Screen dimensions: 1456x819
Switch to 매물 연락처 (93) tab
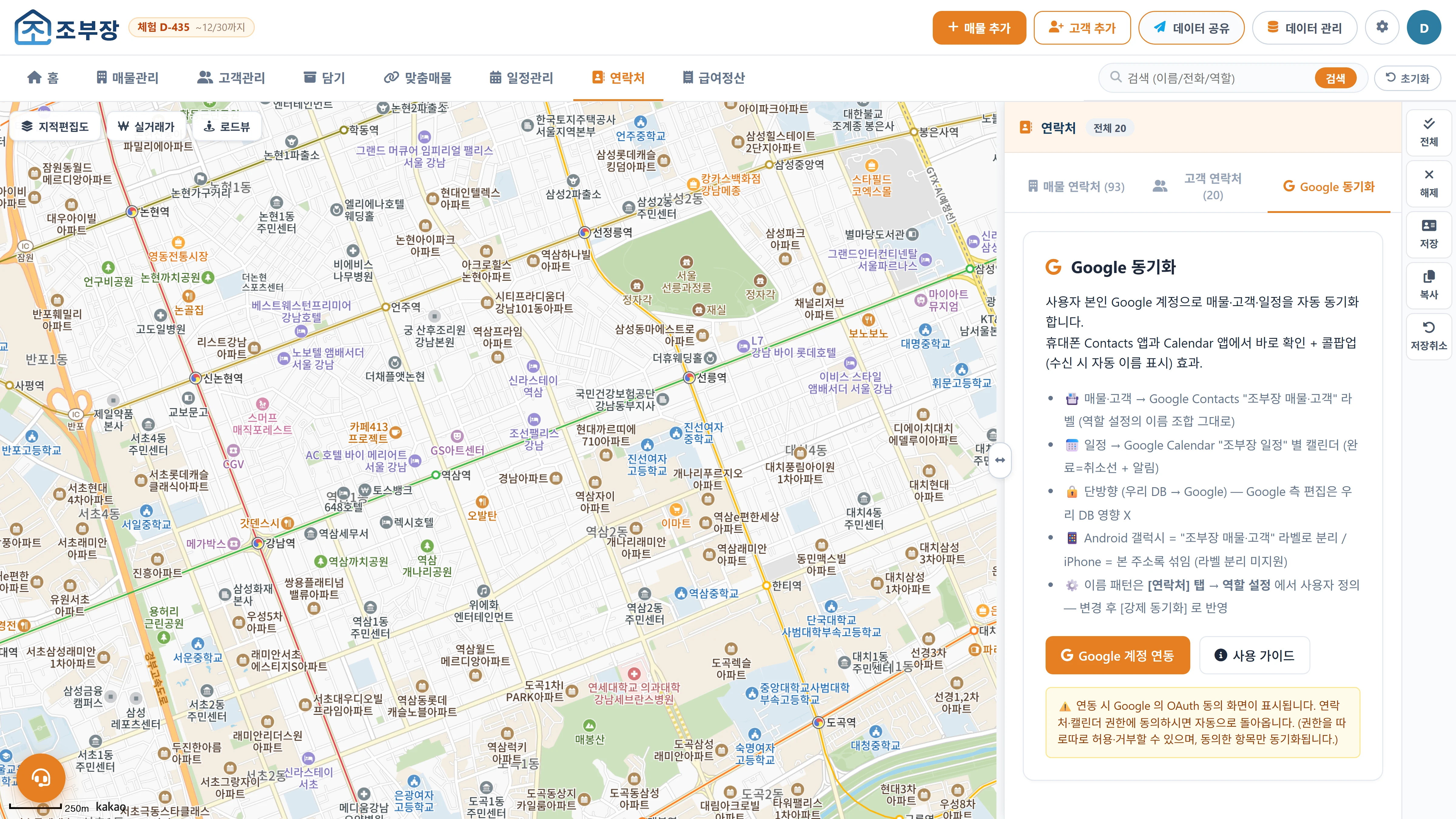[1076, 187]
